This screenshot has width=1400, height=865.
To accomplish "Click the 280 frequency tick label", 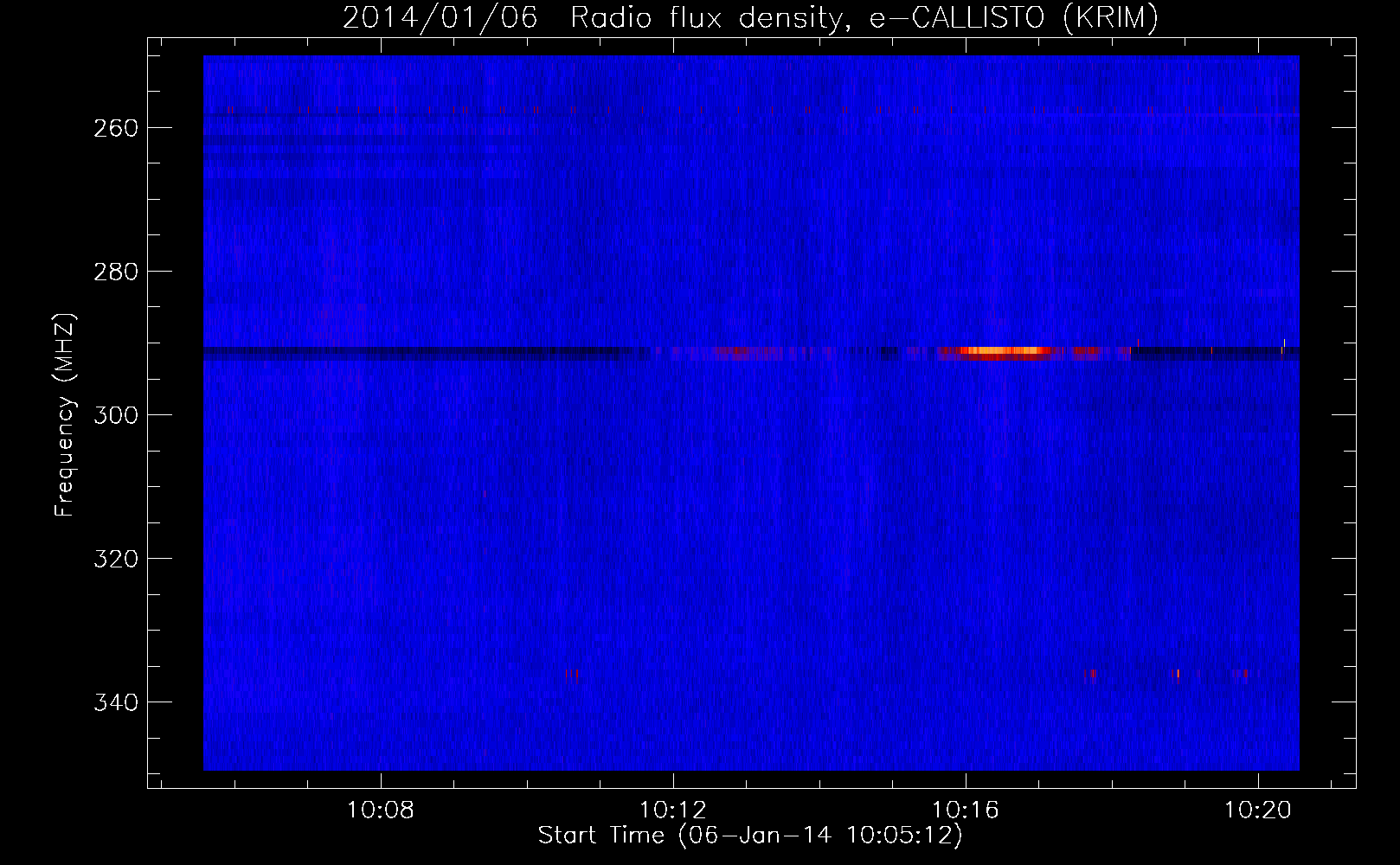I will [x=116, y=272].
